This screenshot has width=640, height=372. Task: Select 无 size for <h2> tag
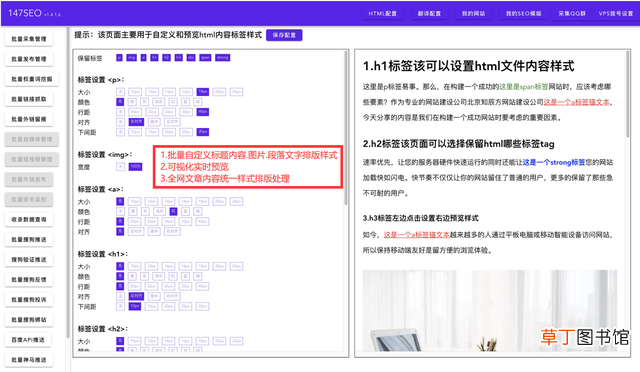click(x=120, y=341)
